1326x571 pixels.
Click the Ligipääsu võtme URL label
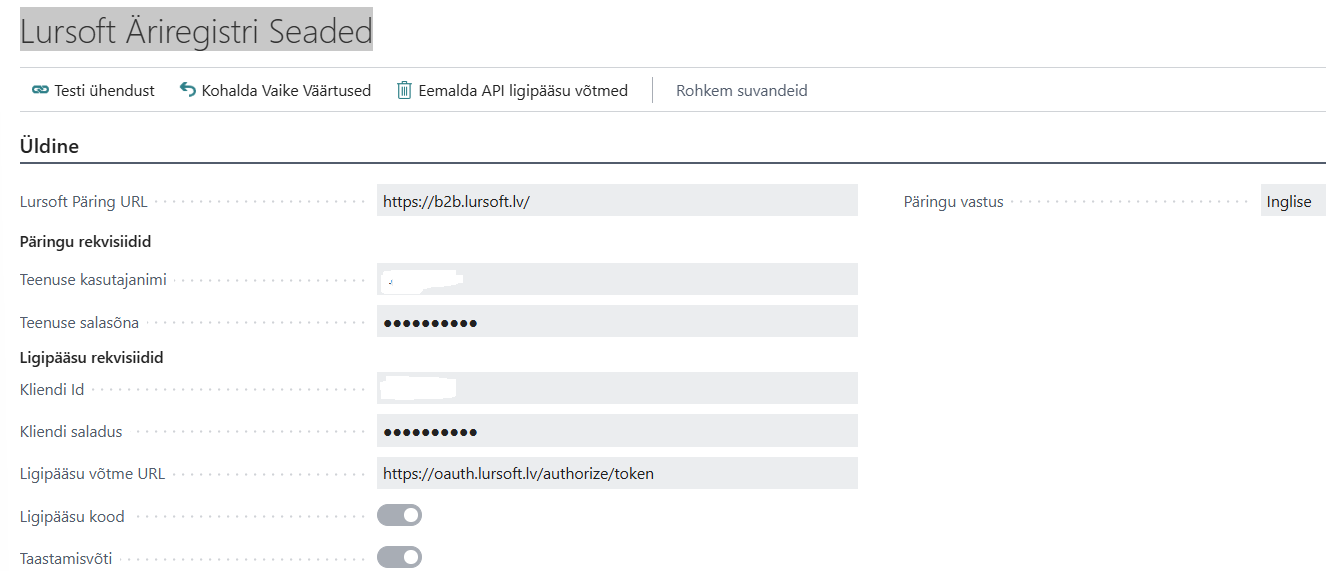tap(92, 473)
